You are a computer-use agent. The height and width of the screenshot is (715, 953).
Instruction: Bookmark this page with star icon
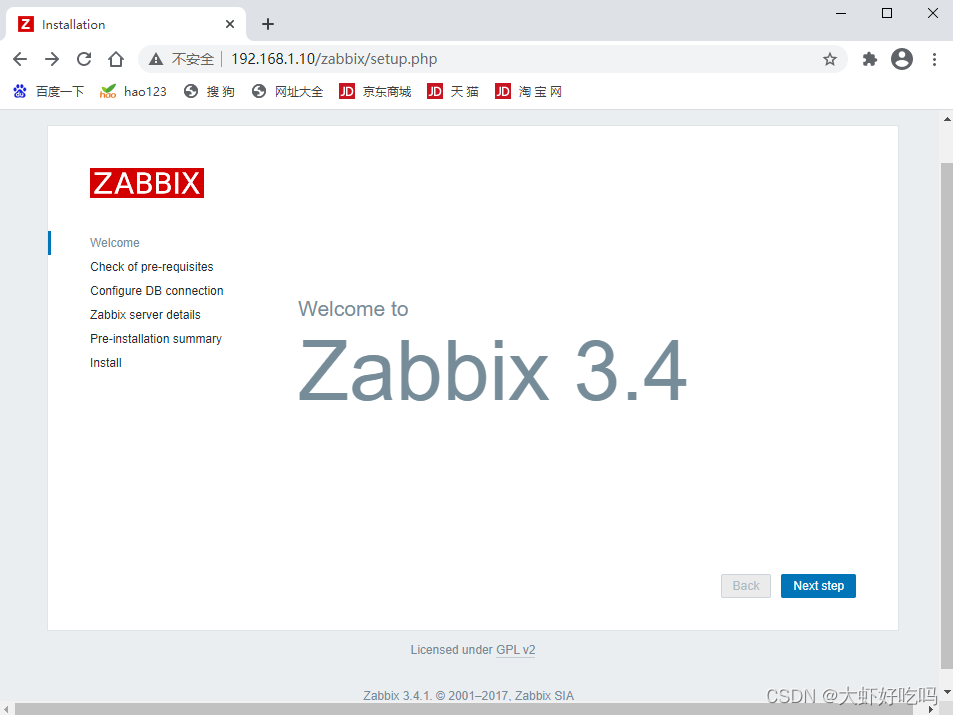(830, 59)
